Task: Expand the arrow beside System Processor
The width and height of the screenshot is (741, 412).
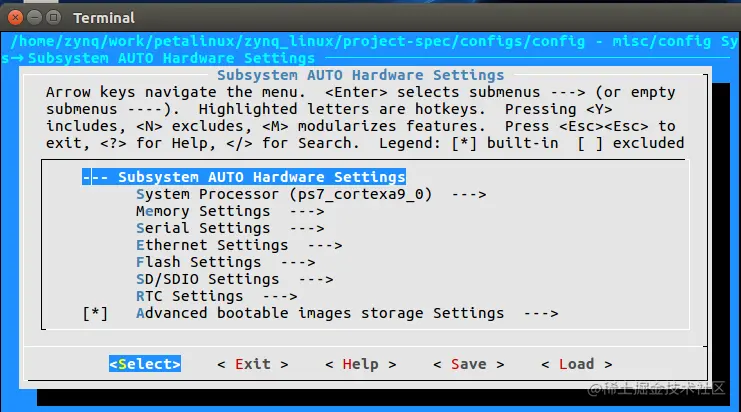Action: (469, 195)
